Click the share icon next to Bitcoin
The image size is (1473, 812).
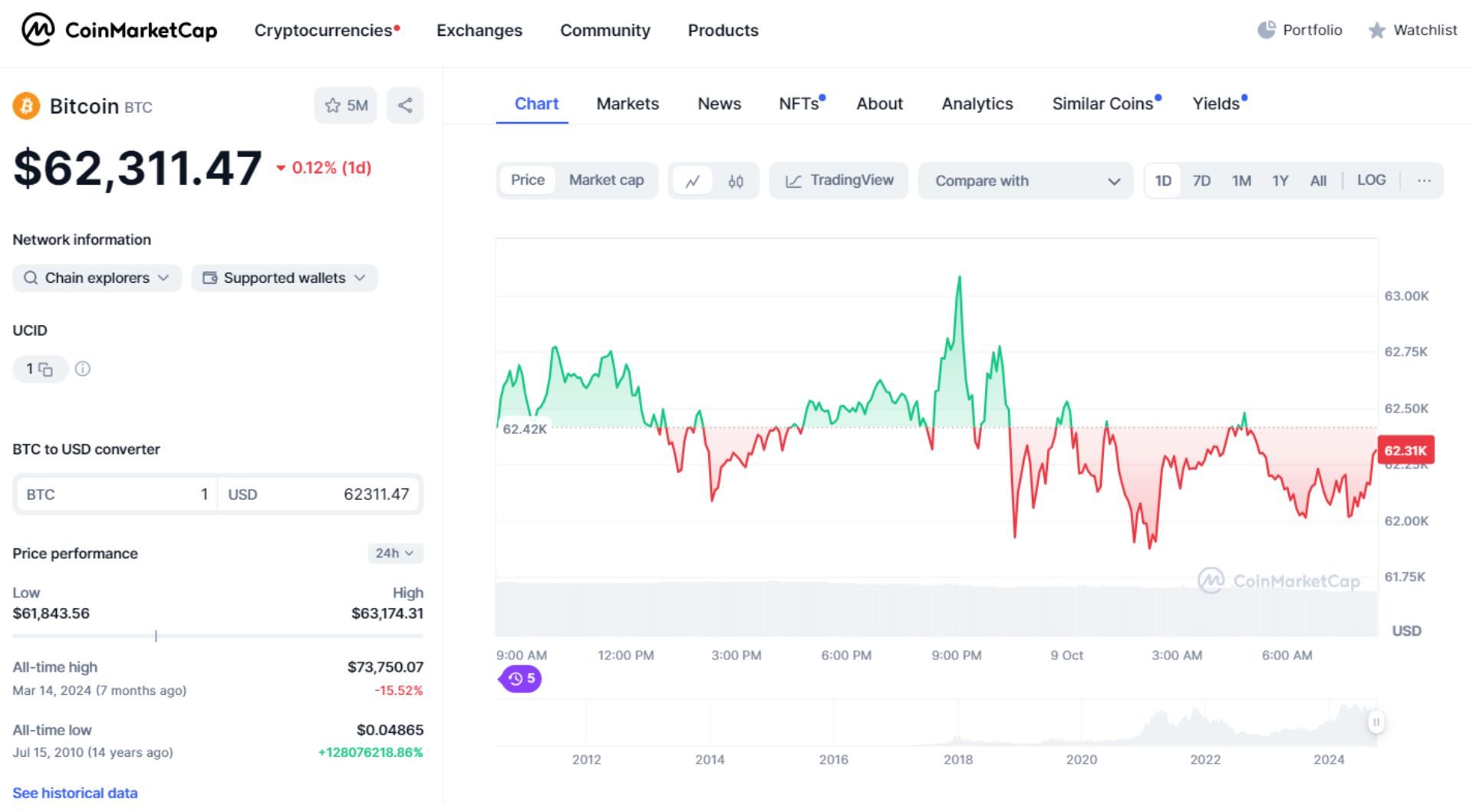[x=405, y=106]
